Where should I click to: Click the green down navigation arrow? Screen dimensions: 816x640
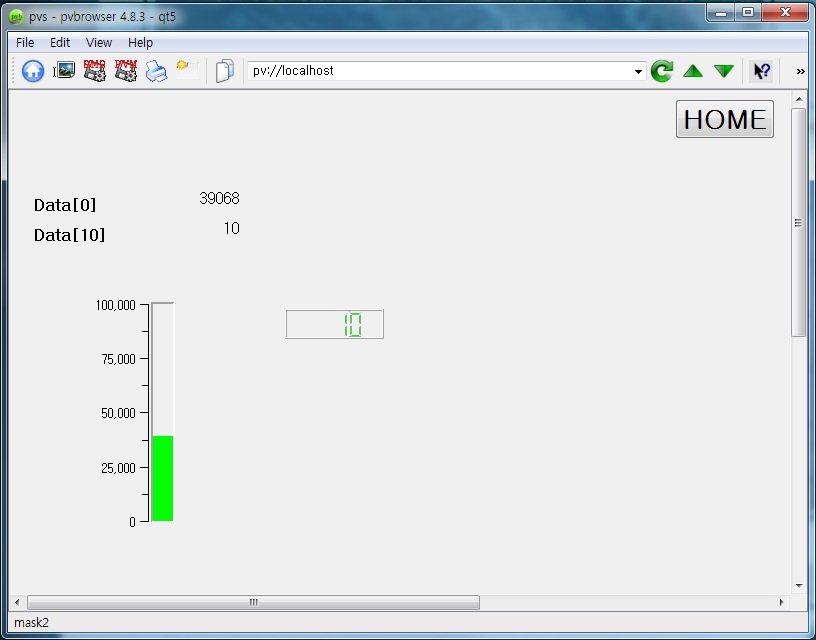723,70
